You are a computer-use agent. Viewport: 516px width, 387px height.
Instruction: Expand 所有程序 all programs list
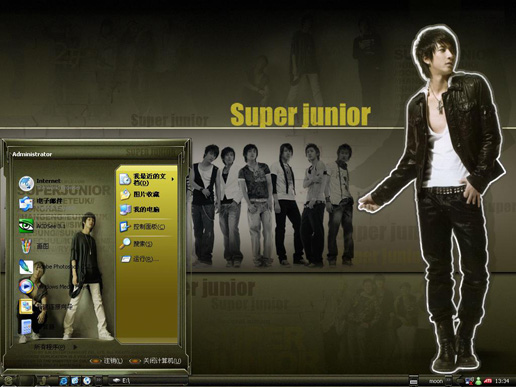[x=55, y=347]
